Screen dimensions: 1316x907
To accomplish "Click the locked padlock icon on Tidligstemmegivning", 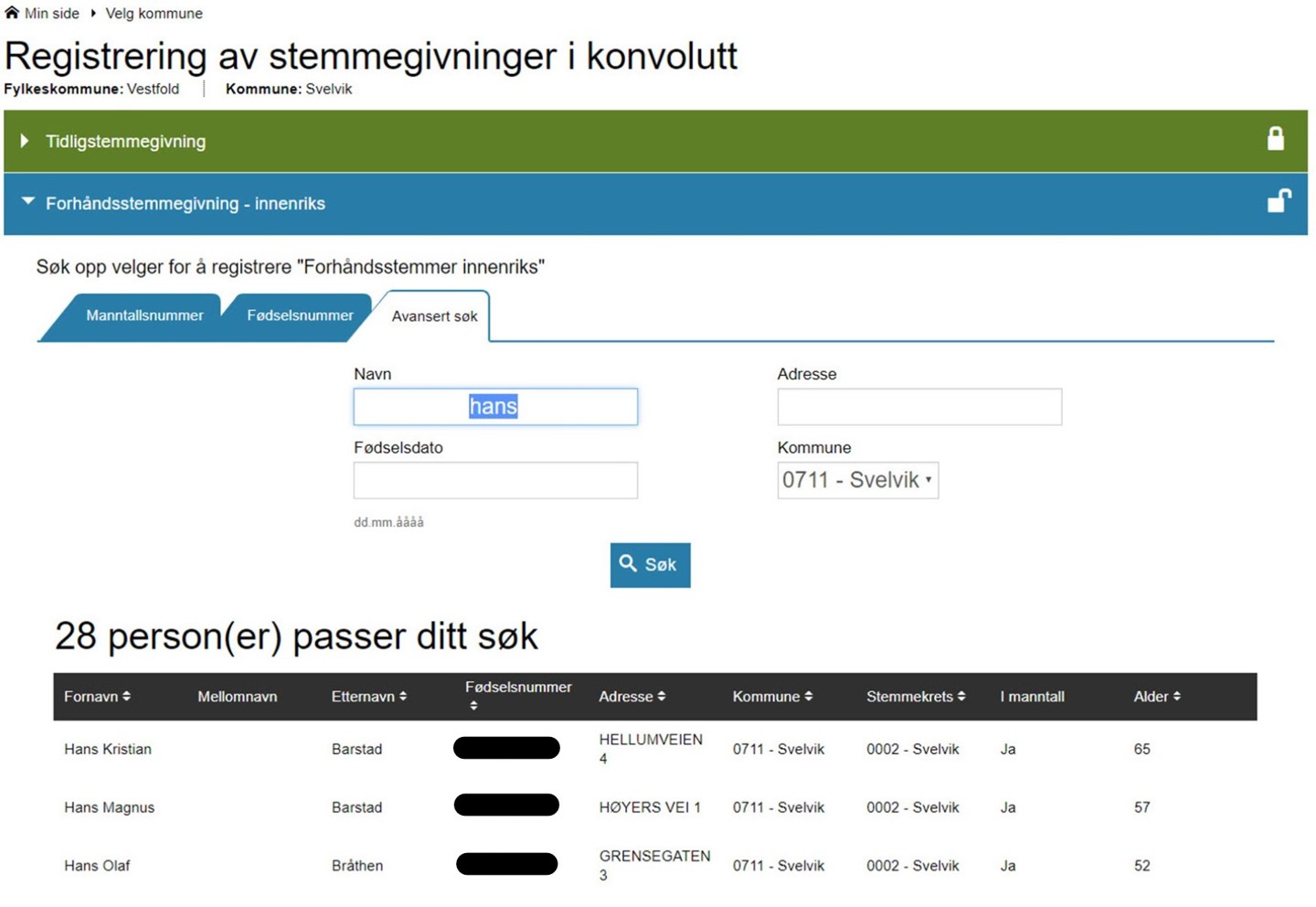I will coord(1275,139).
